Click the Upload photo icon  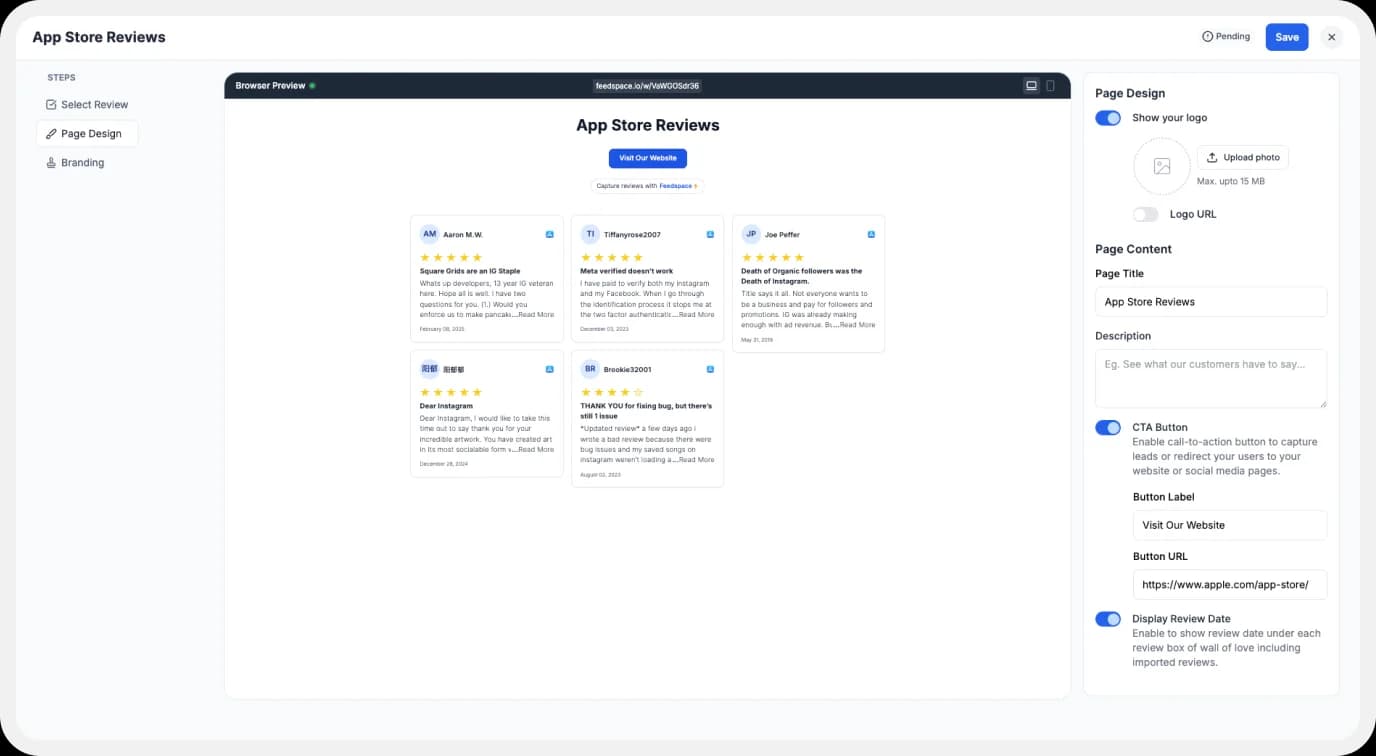1213,157
